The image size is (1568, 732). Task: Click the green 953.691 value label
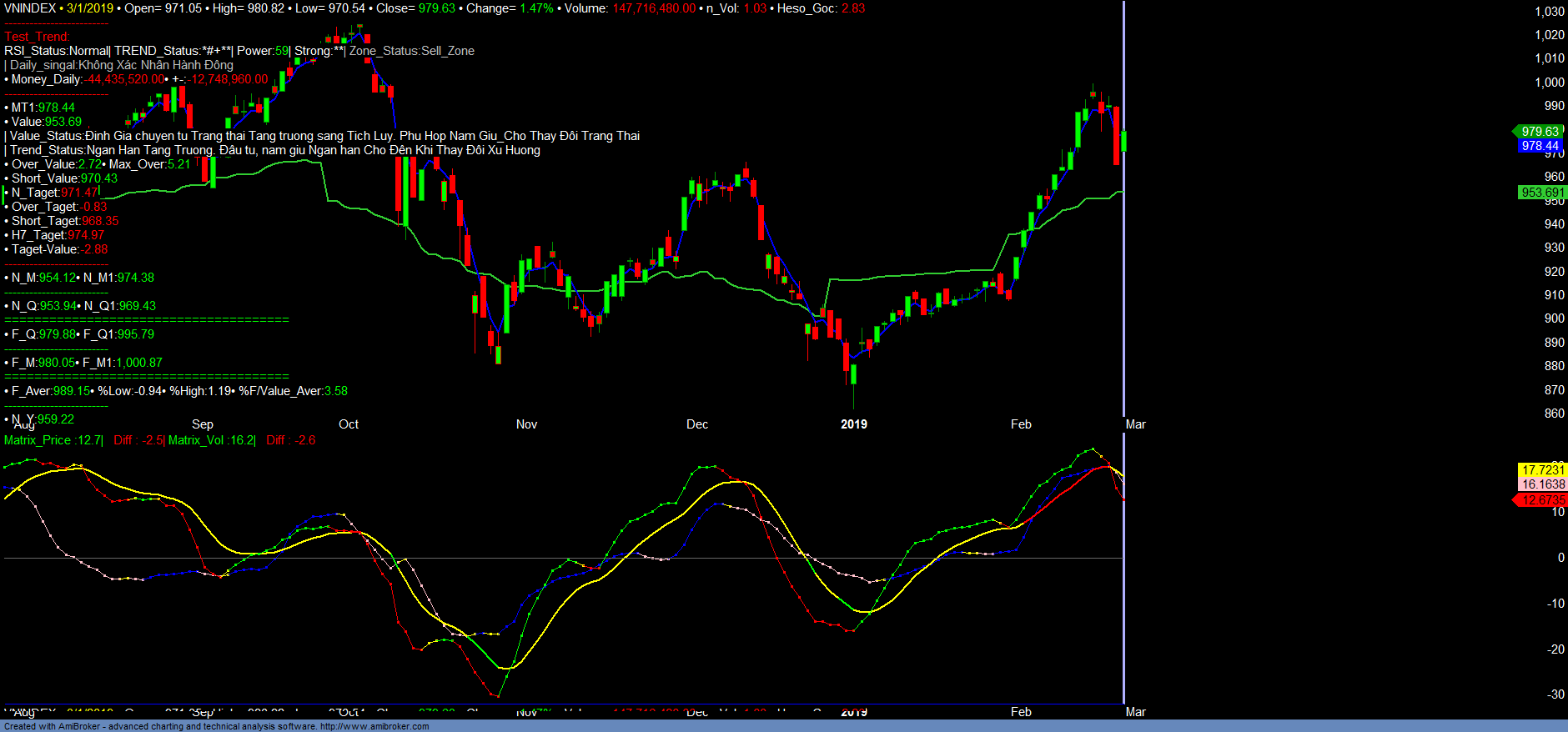pyautogui.click(x=1542, y=193)
